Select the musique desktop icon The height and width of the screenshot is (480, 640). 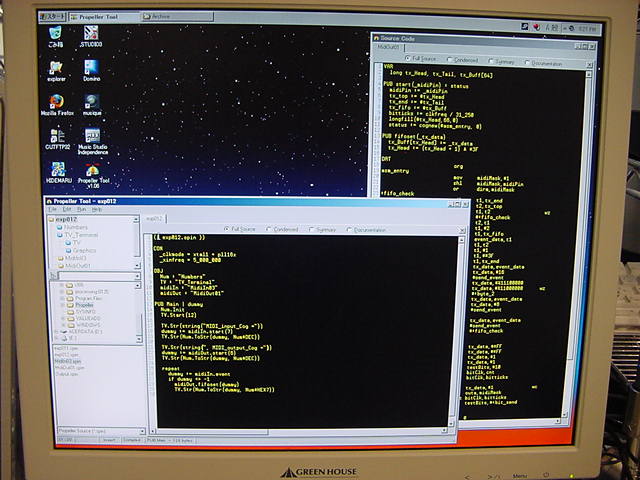pyautogui.click(x=92, y=105)
